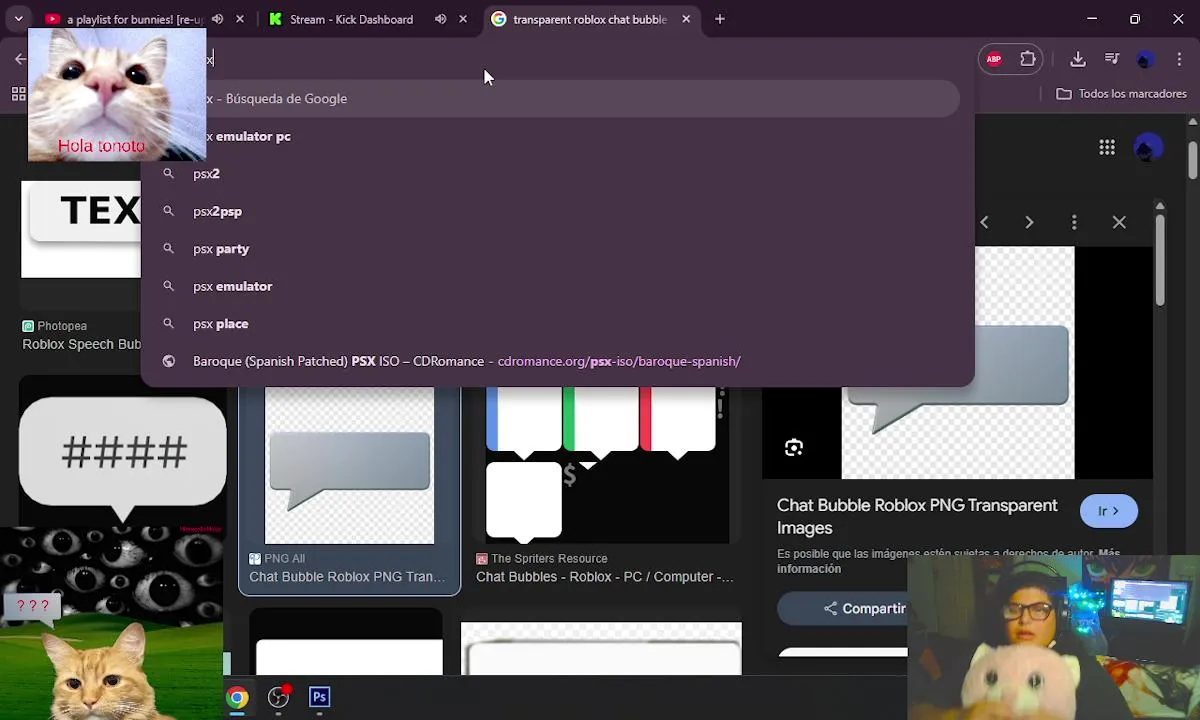Open the extensions puzzle icon
Image resolution: width=1200 pixels, height=720 pixels.
click(x=1028, y=59)
